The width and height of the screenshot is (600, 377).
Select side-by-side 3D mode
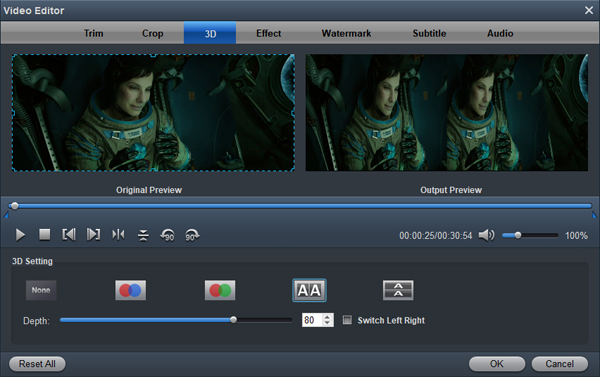[309, 290]
